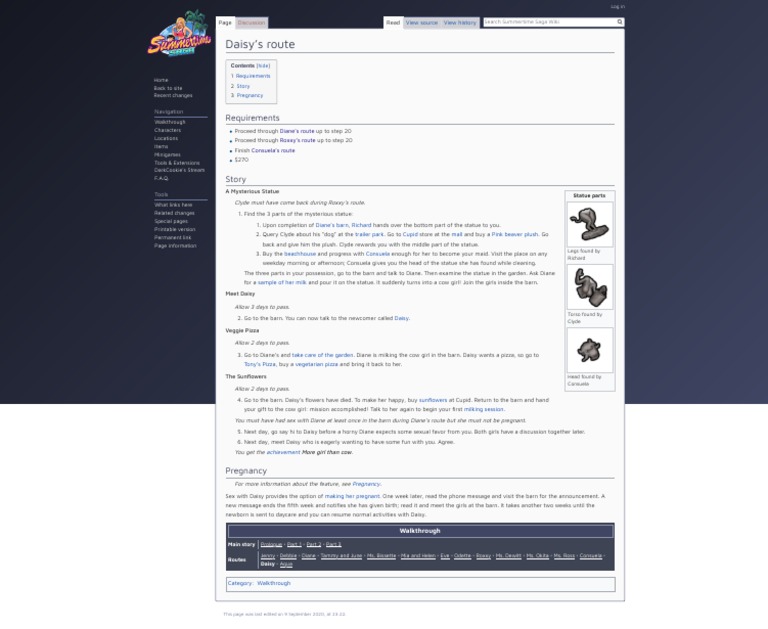Open DarkCookie's Stream sidebar link
Screen dimensions: 768x629
point(179,170)
